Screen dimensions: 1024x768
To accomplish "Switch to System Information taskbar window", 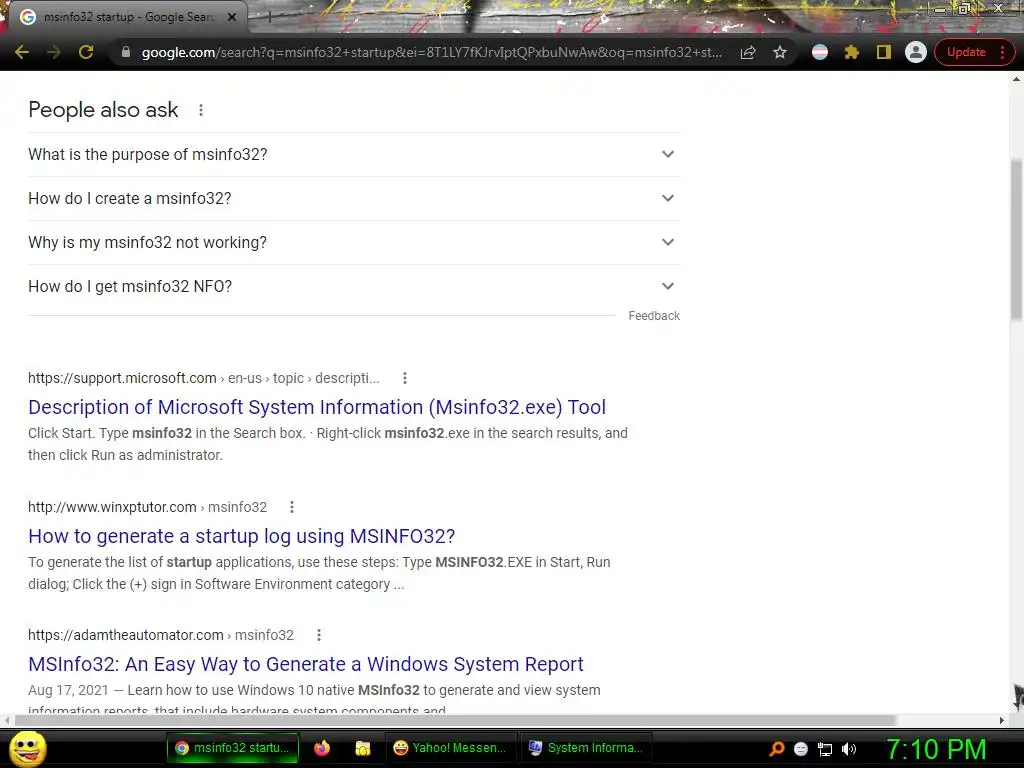I will pyautogui.click(x=586, y=748).
